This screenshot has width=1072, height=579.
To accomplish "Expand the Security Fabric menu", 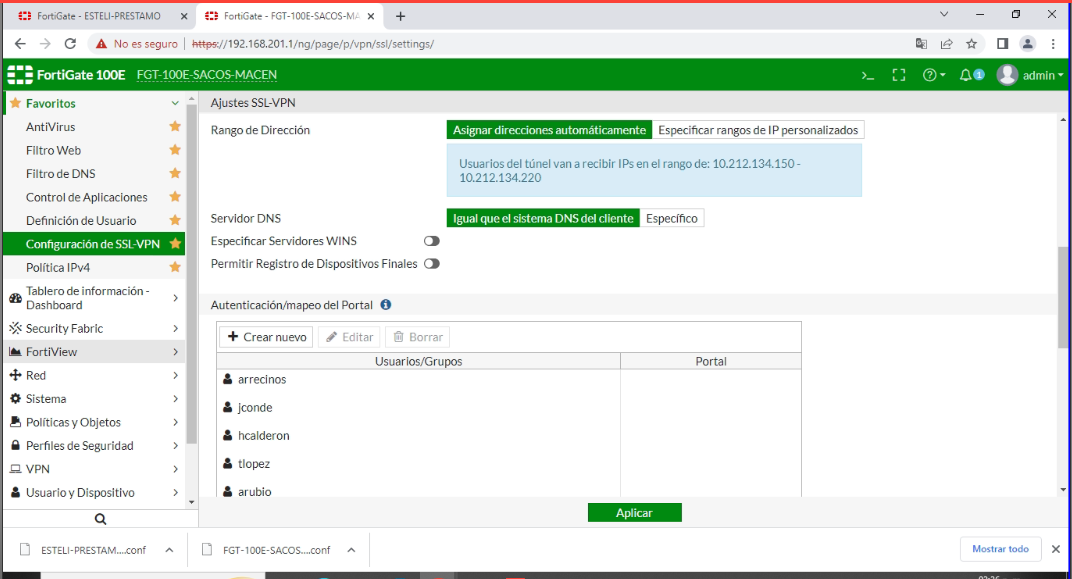I will [92, 328].
